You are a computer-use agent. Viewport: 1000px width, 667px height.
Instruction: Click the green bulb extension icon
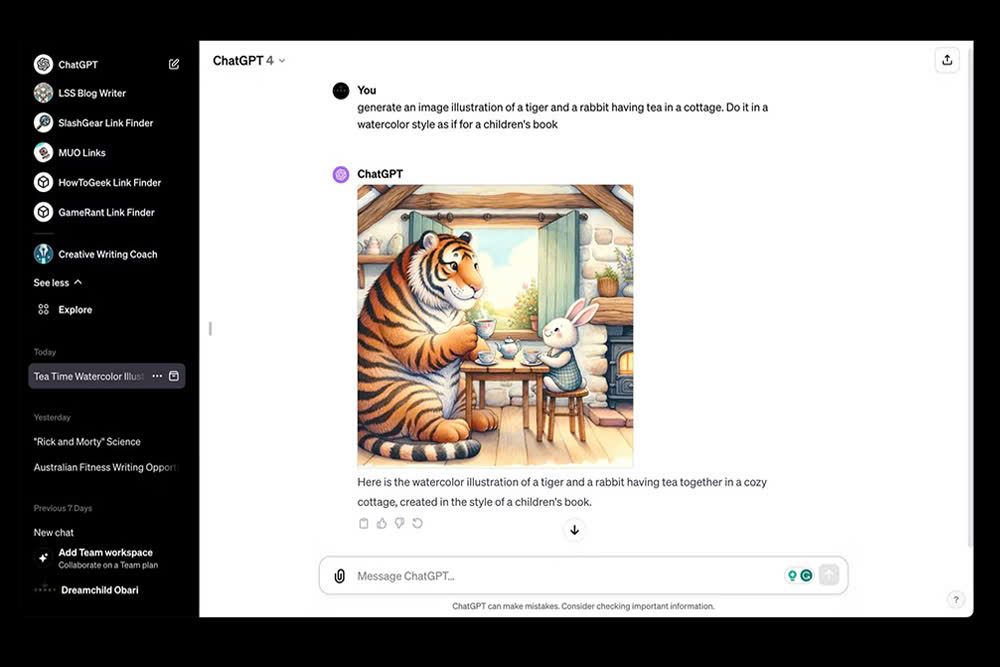pos(792,575)
